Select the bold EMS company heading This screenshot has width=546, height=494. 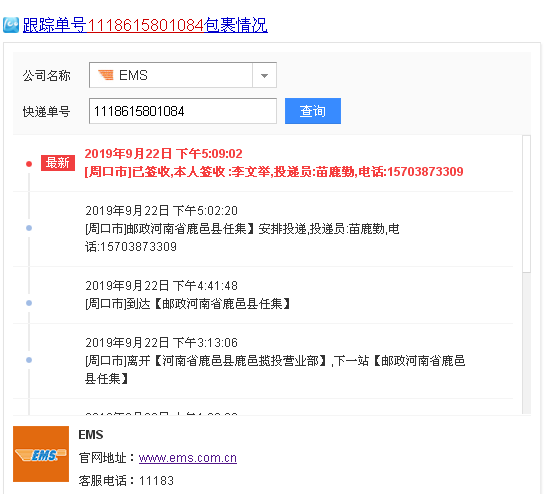pos(91,434)
